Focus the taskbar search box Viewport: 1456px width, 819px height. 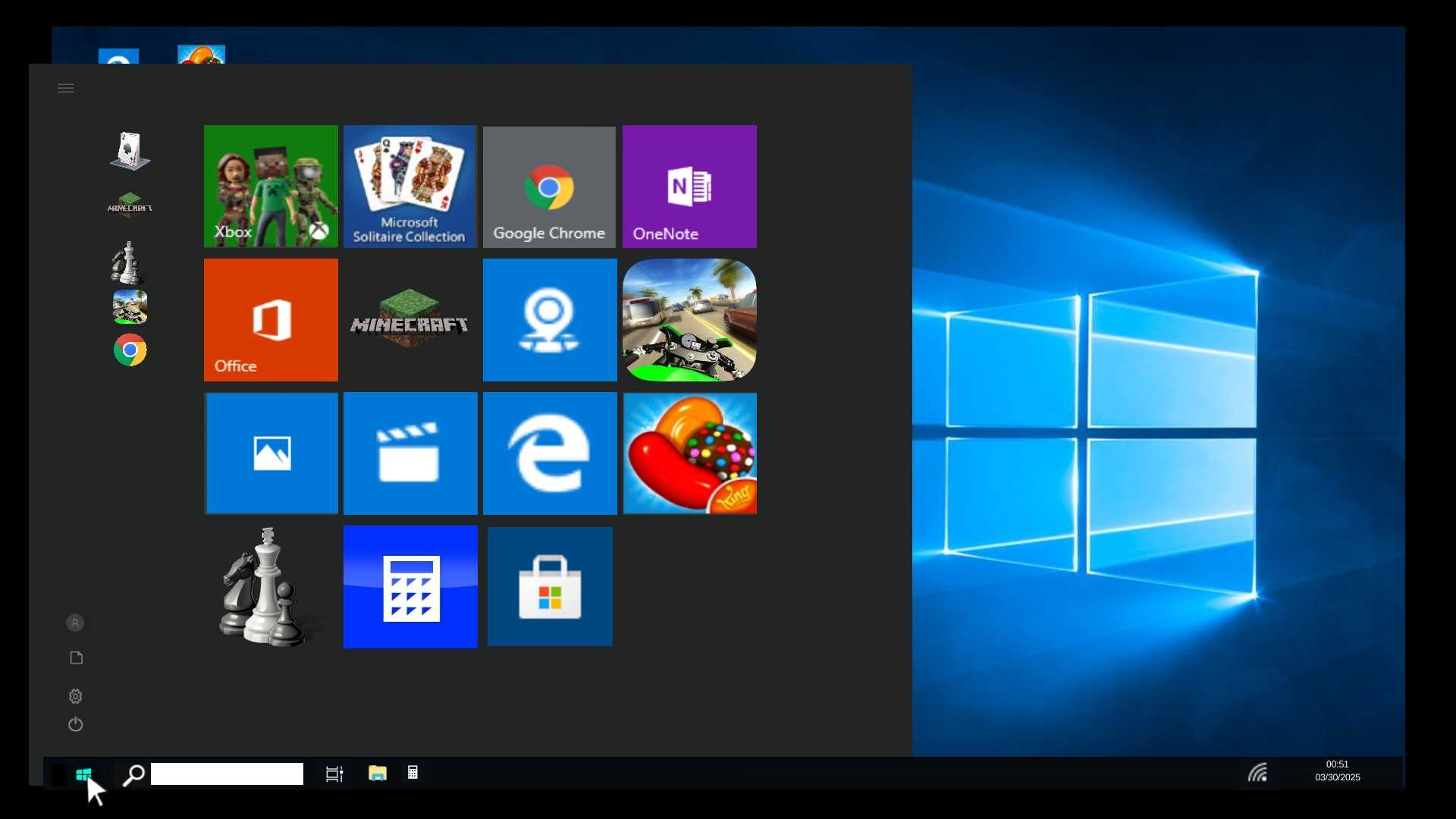click(x=227, y=774)
